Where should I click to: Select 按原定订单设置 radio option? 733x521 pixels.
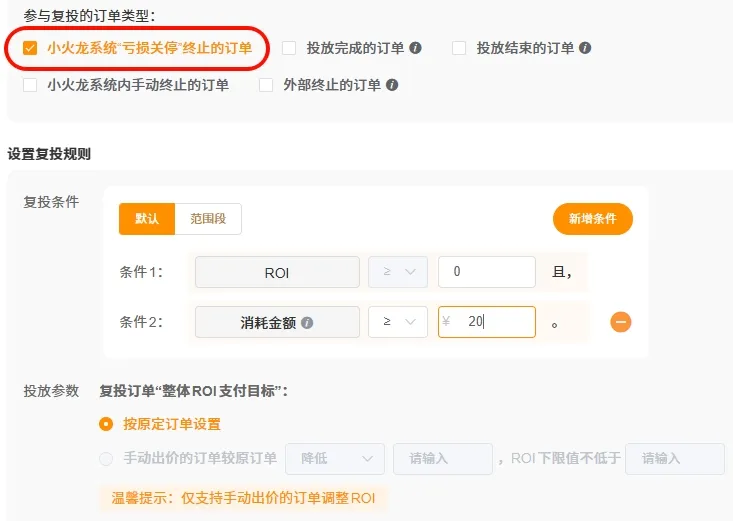point(106,424)
